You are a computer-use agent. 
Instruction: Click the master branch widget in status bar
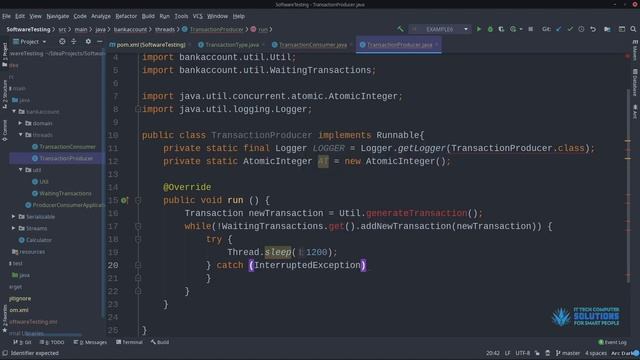(x=567, y=353)
